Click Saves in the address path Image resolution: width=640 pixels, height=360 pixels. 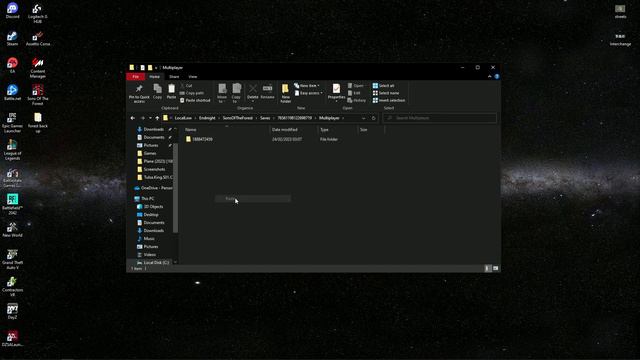[265, 118]
